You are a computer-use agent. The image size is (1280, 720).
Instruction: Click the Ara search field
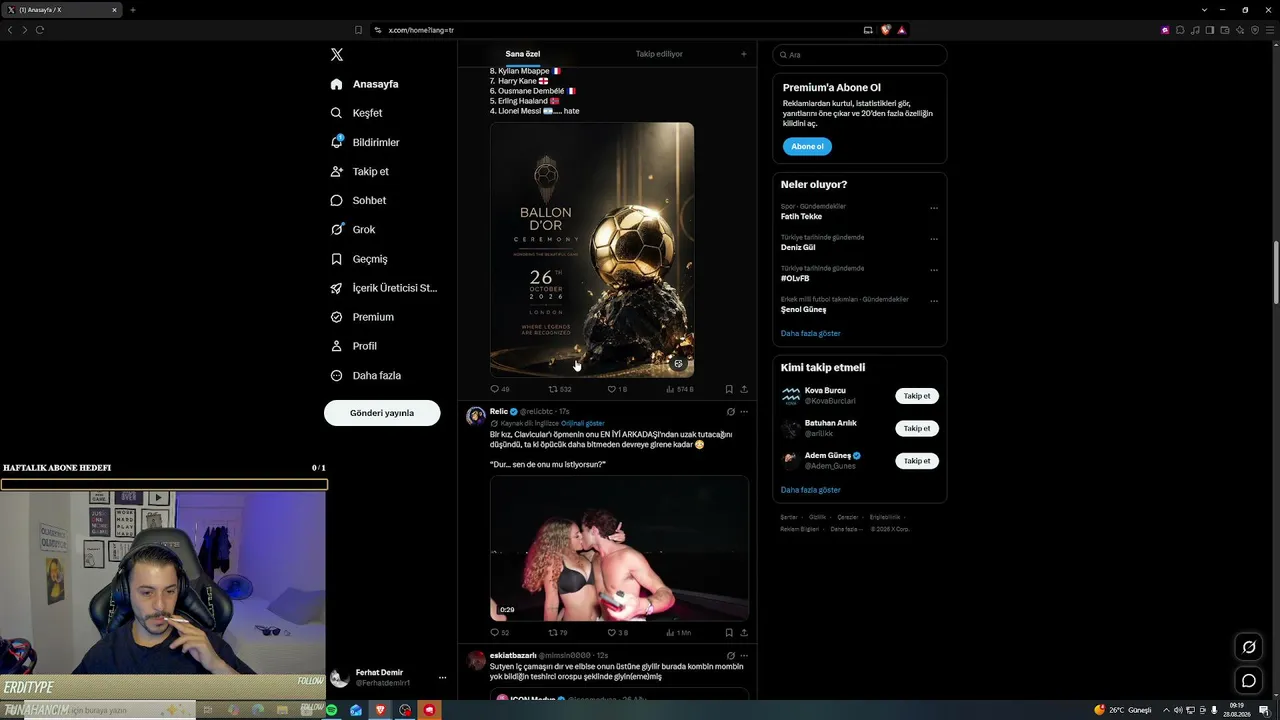click(x=860, y=55)
